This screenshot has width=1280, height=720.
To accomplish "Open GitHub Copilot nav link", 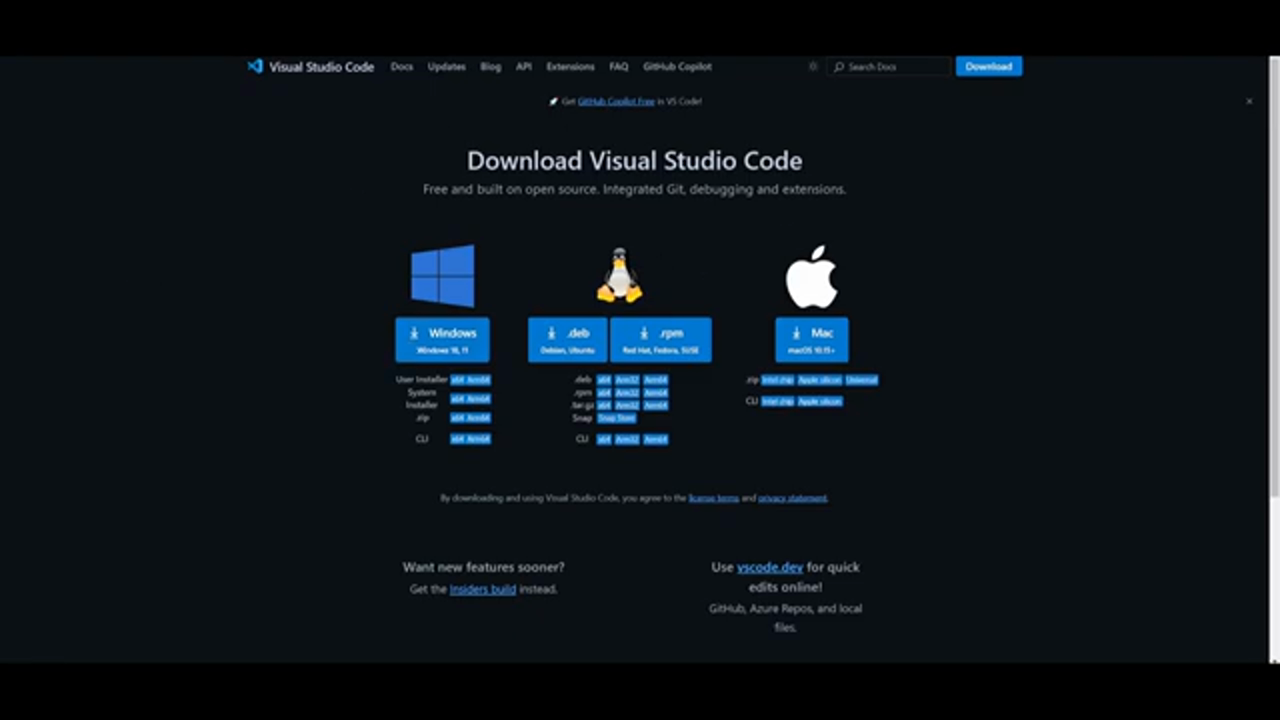I will [x=677, y=66].
